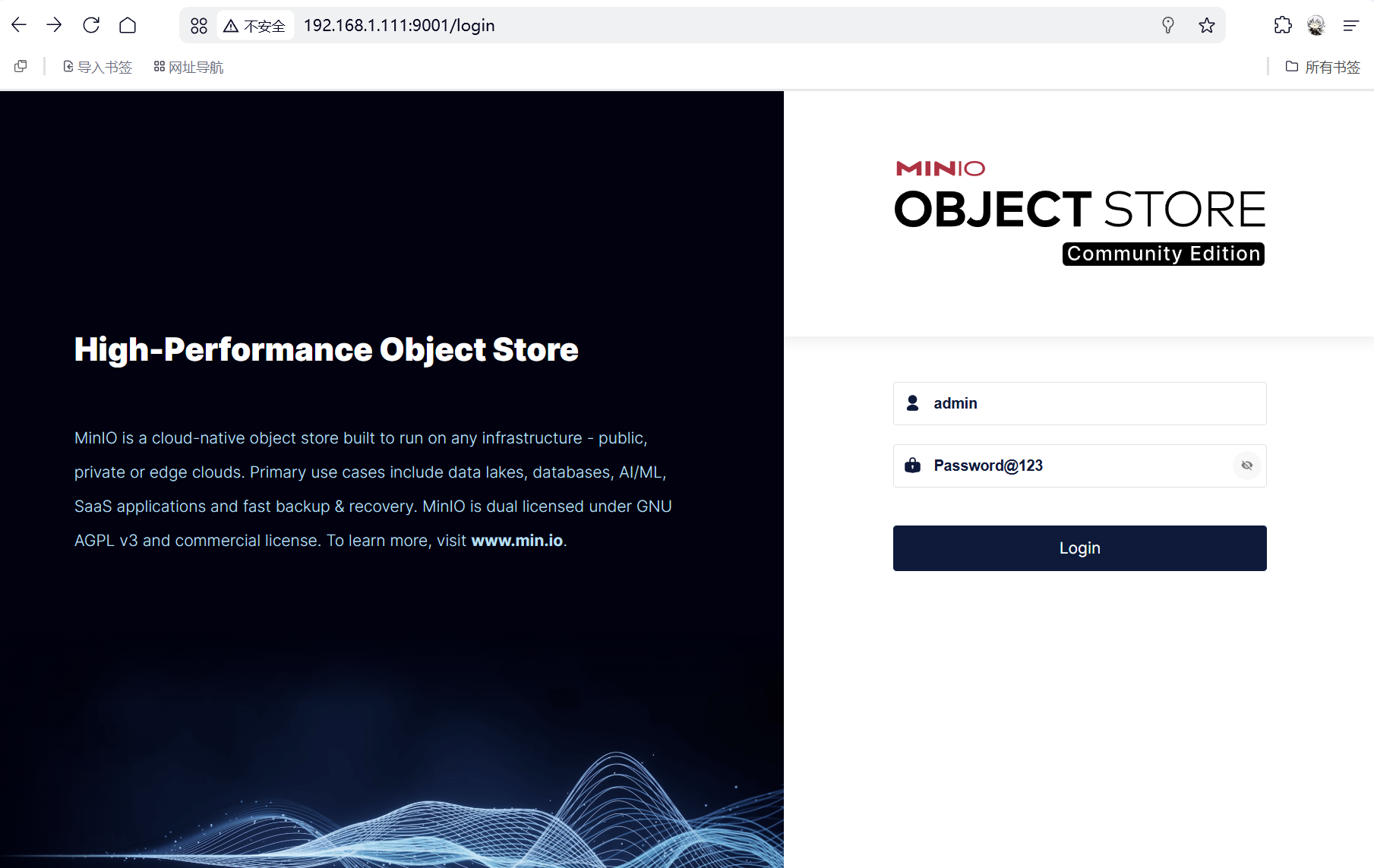The image size is (1374, 868).
Task: Bookmark this page with the star icon
Action: tap(1207, 26)
